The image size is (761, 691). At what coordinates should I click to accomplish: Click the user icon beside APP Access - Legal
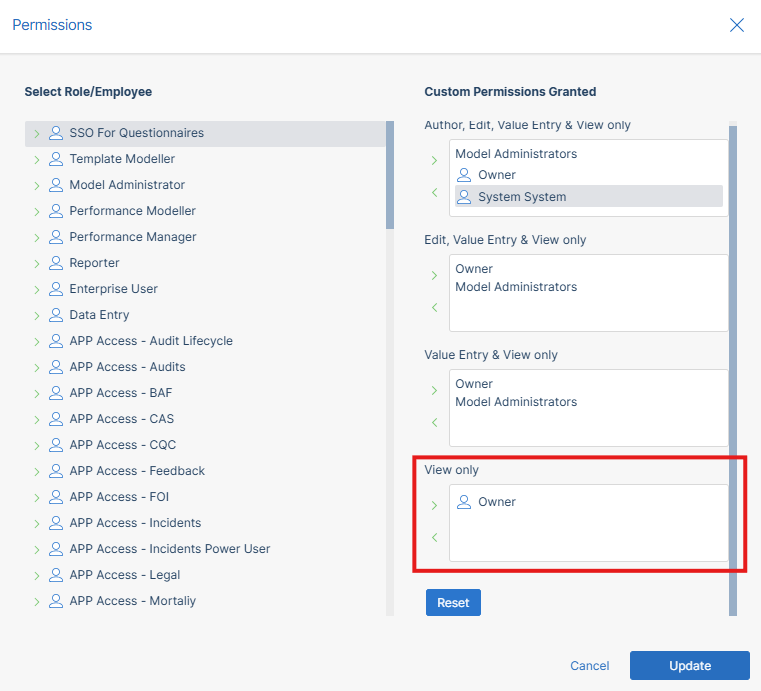56,575
